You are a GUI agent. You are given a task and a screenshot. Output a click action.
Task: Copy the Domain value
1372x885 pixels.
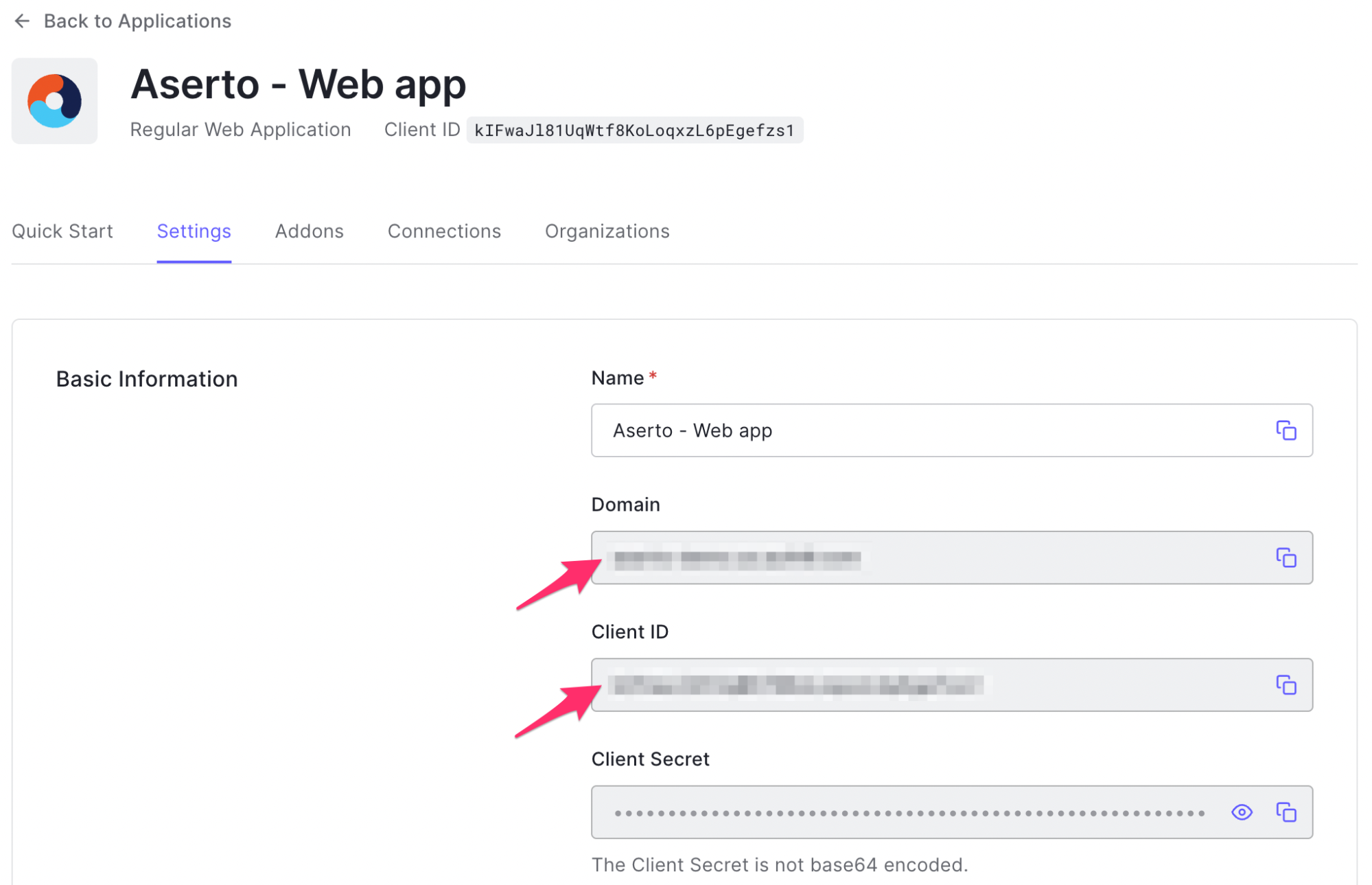1286,558
